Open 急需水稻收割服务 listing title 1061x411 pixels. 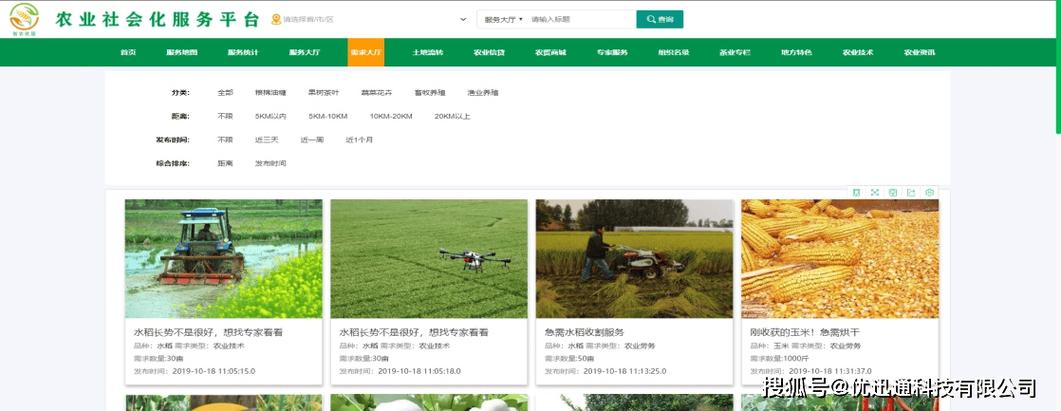pos(584,332)
